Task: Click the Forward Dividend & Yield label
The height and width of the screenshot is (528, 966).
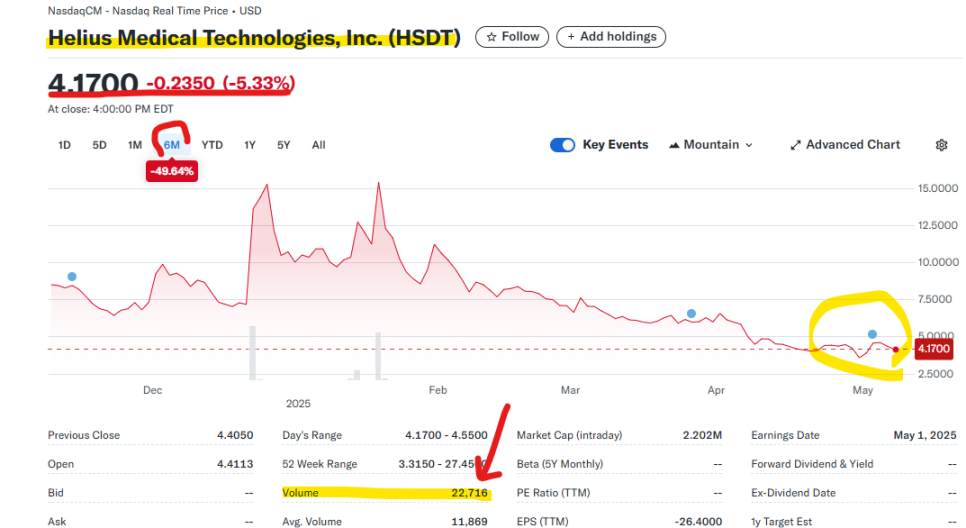Action: coord(812,464)
